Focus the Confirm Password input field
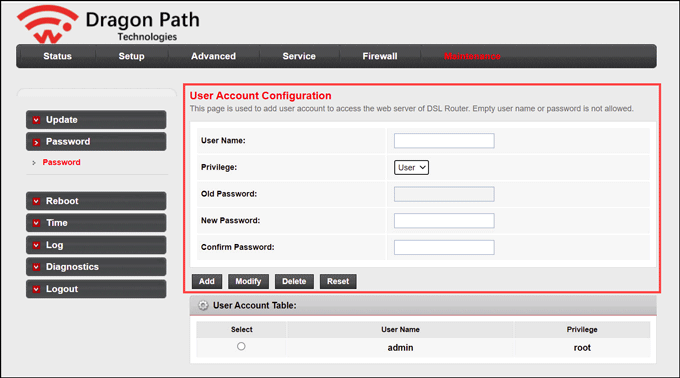Image resolution: width=680 pixels, height=378 pixels. (444, 248)
